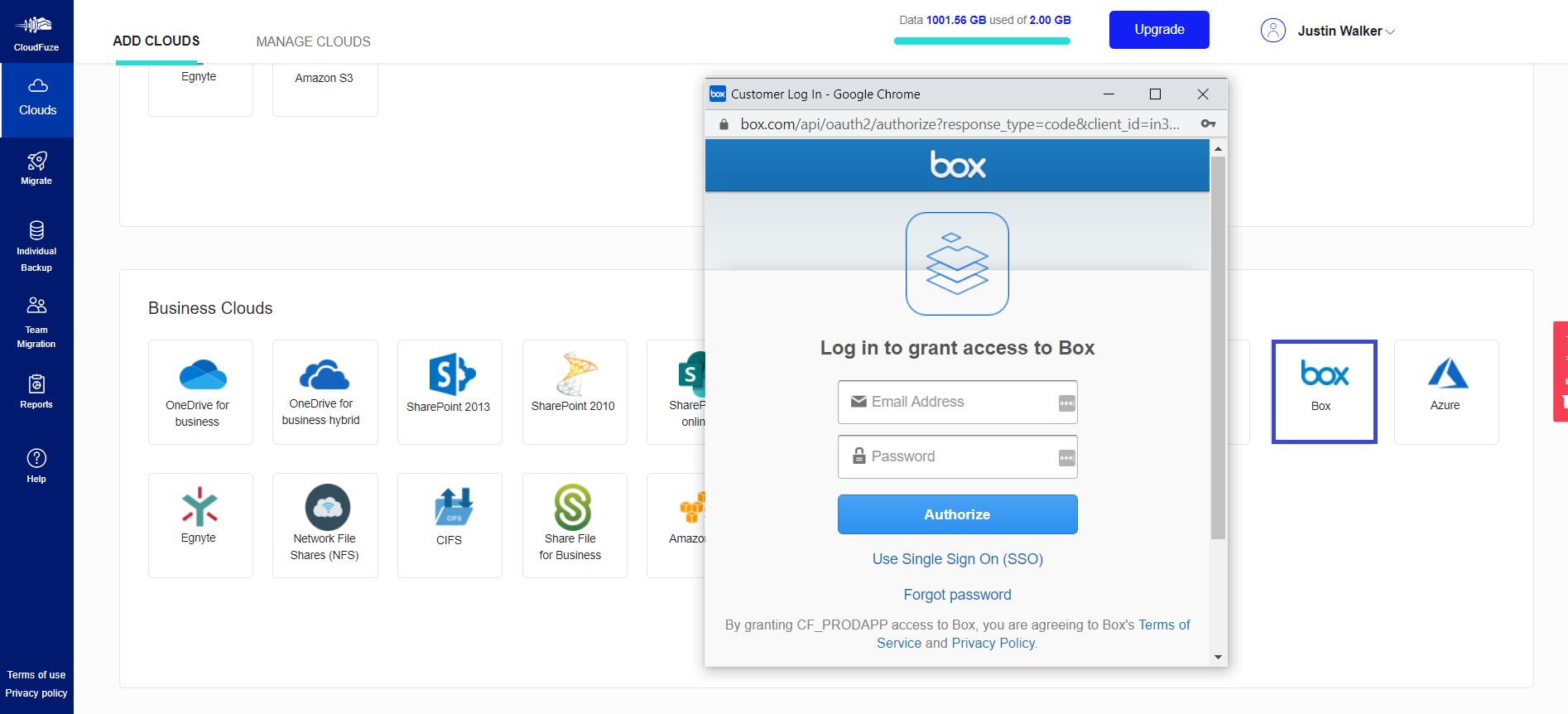
Task: Click Use Single Sign On (SSO) link
Action: coord(957,559)
